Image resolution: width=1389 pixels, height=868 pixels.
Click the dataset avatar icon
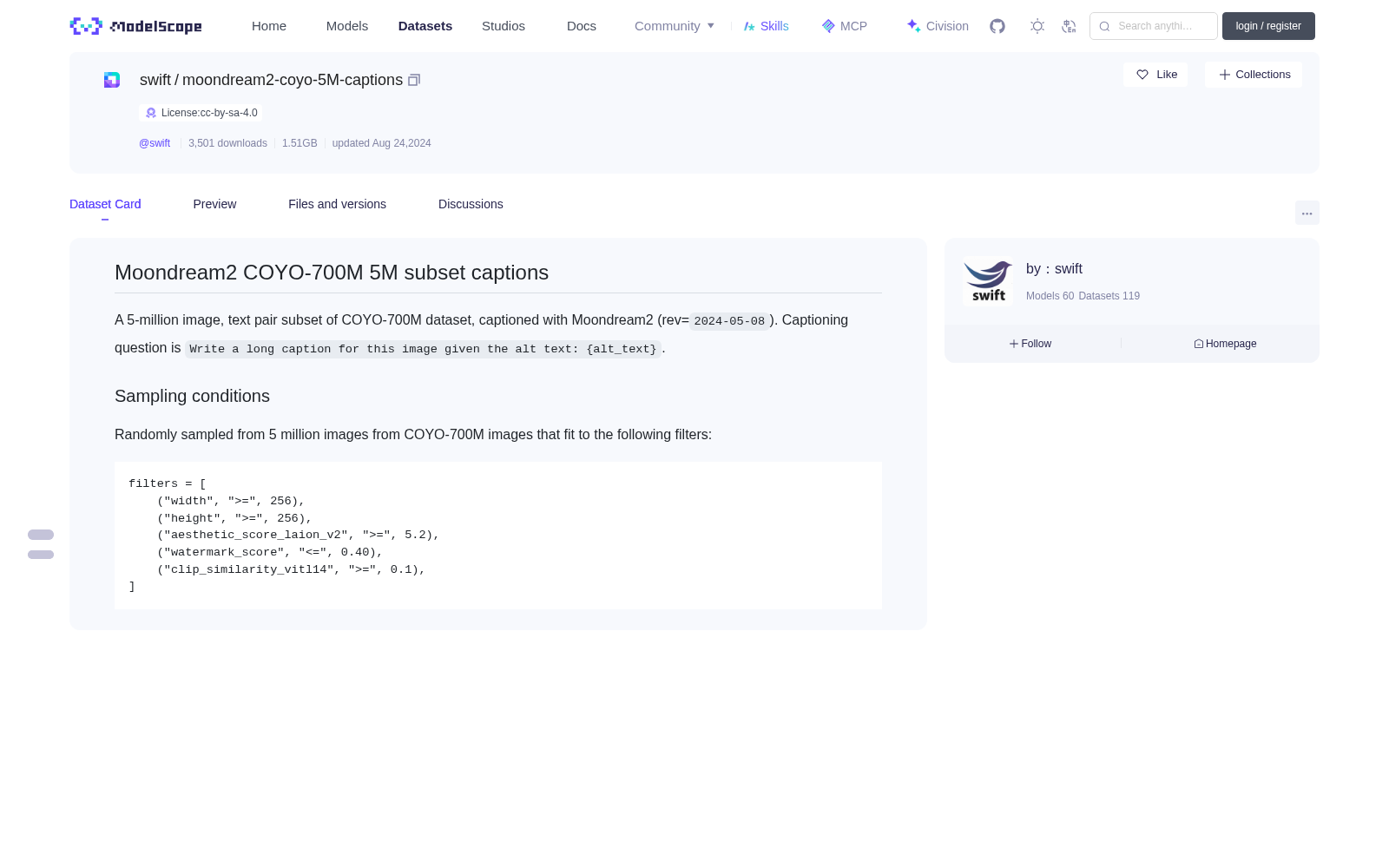pos(112,80)
